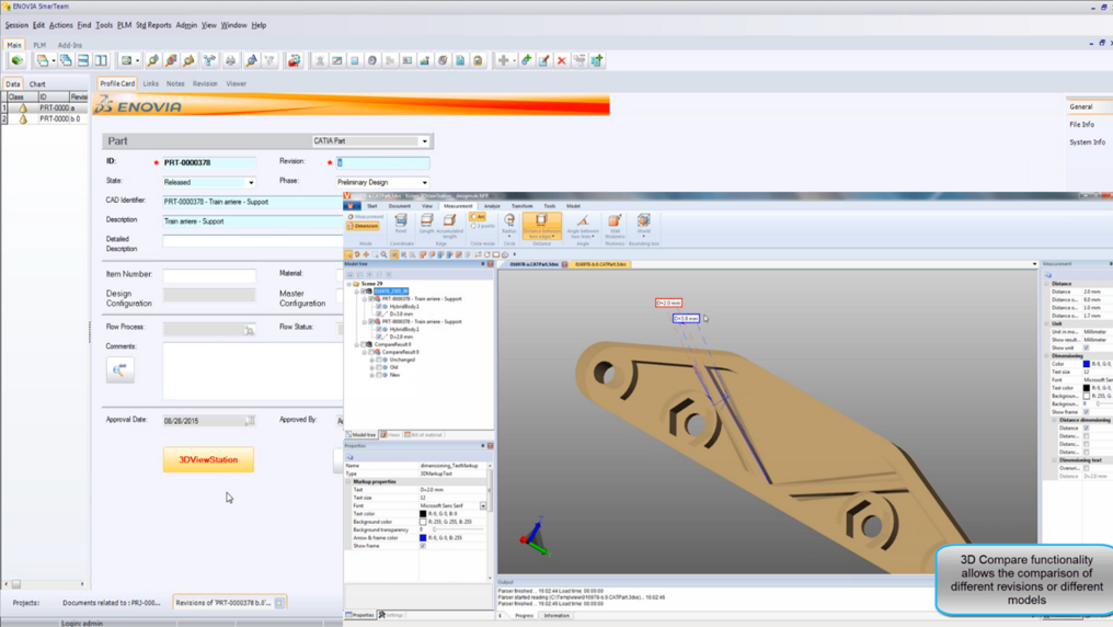Click the tile windows vertically toolbar icon
Viewport: 1113px width, 627px height.
tap(101, 61)
